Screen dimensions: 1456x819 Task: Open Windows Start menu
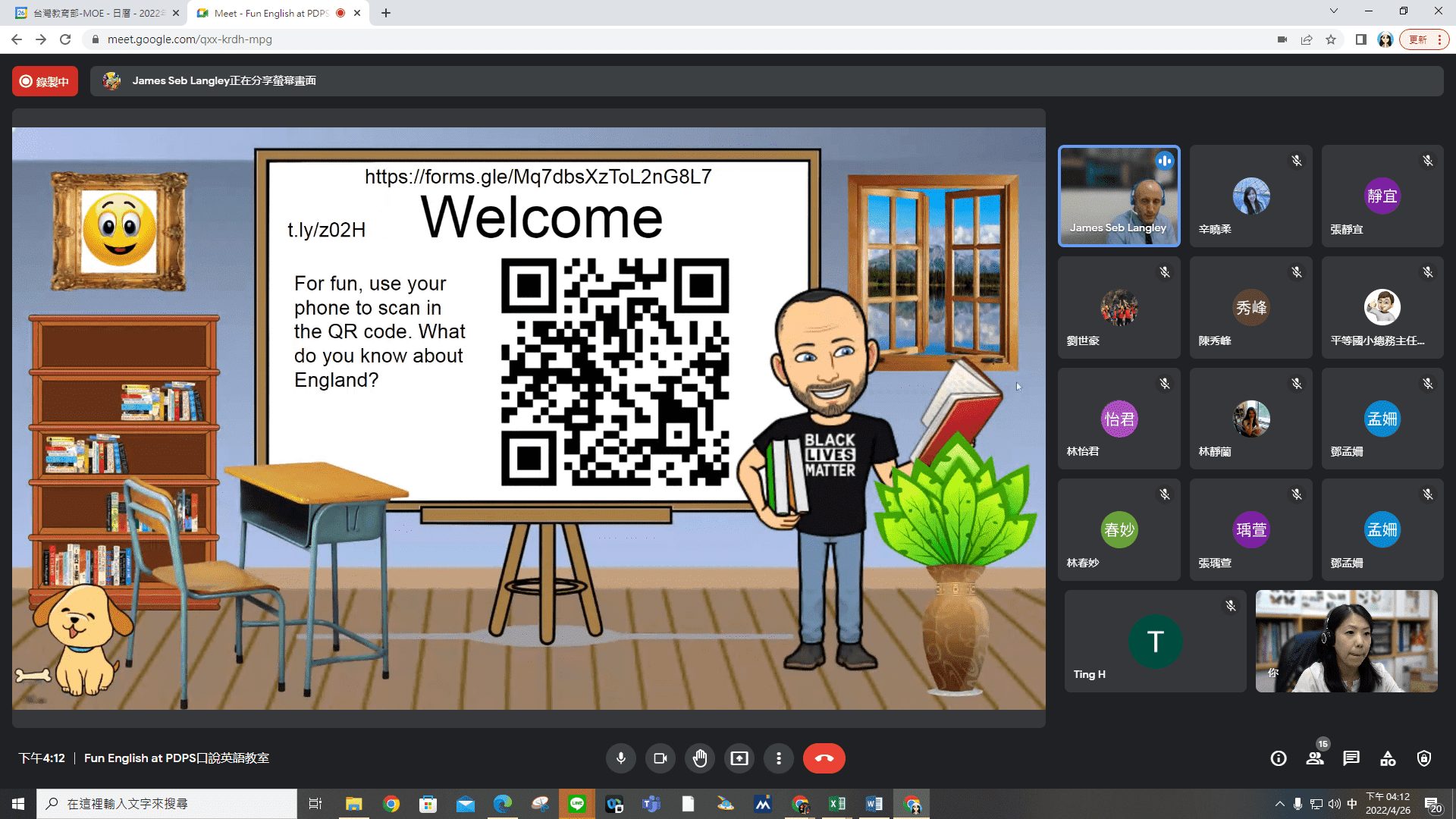point(18,804)
